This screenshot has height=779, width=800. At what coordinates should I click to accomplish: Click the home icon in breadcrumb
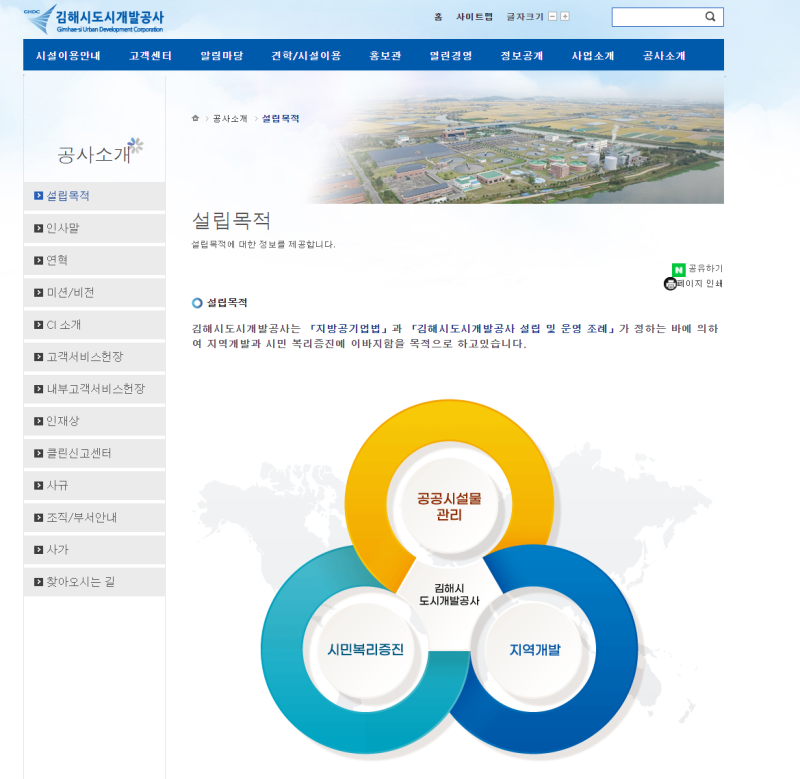click(x=195, y=118)
